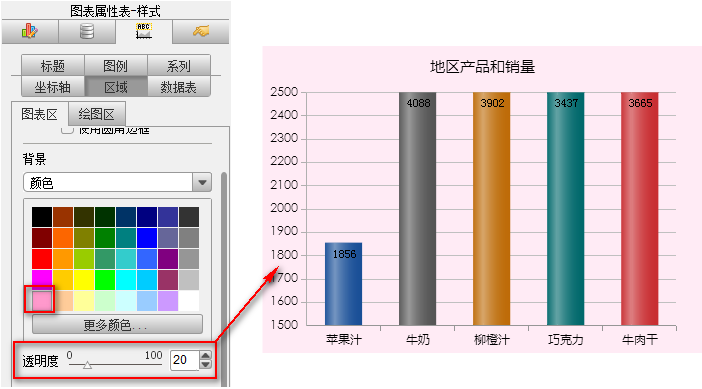Open the 数据表 tab
The image size is (702, 389).
[x=179, y=87]
